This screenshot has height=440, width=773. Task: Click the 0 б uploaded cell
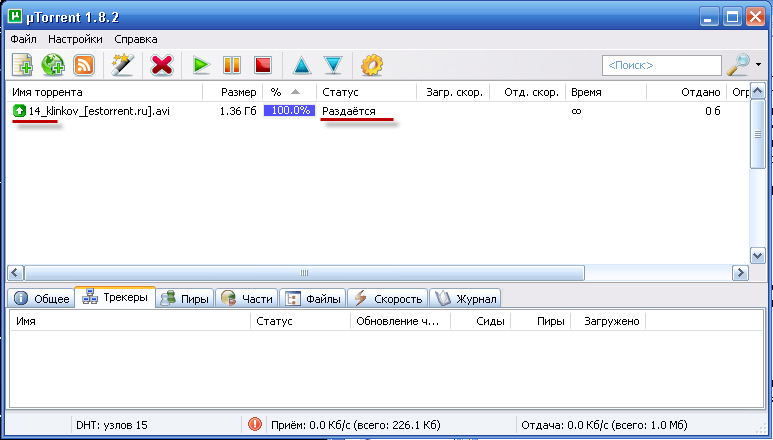(x=713, y=111)
